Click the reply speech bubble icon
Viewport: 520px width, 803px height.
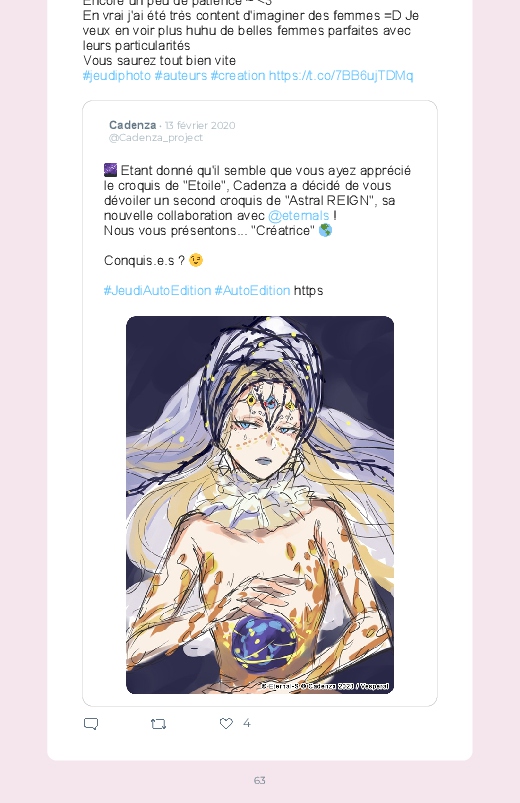coord(91,724)
